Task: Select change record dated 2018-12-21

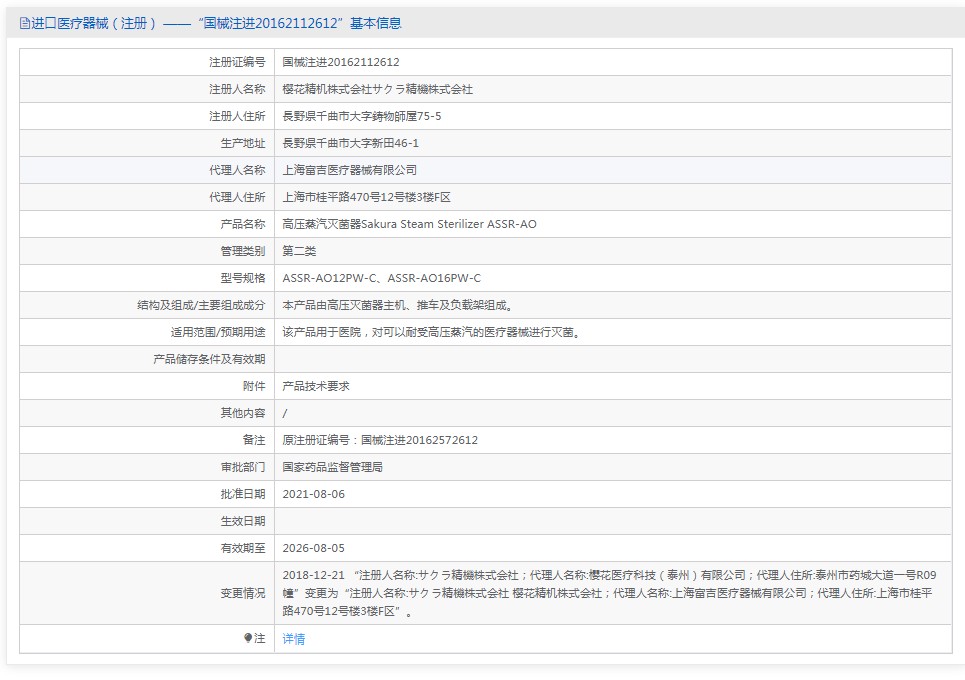Action: click(x=609, y=593)
